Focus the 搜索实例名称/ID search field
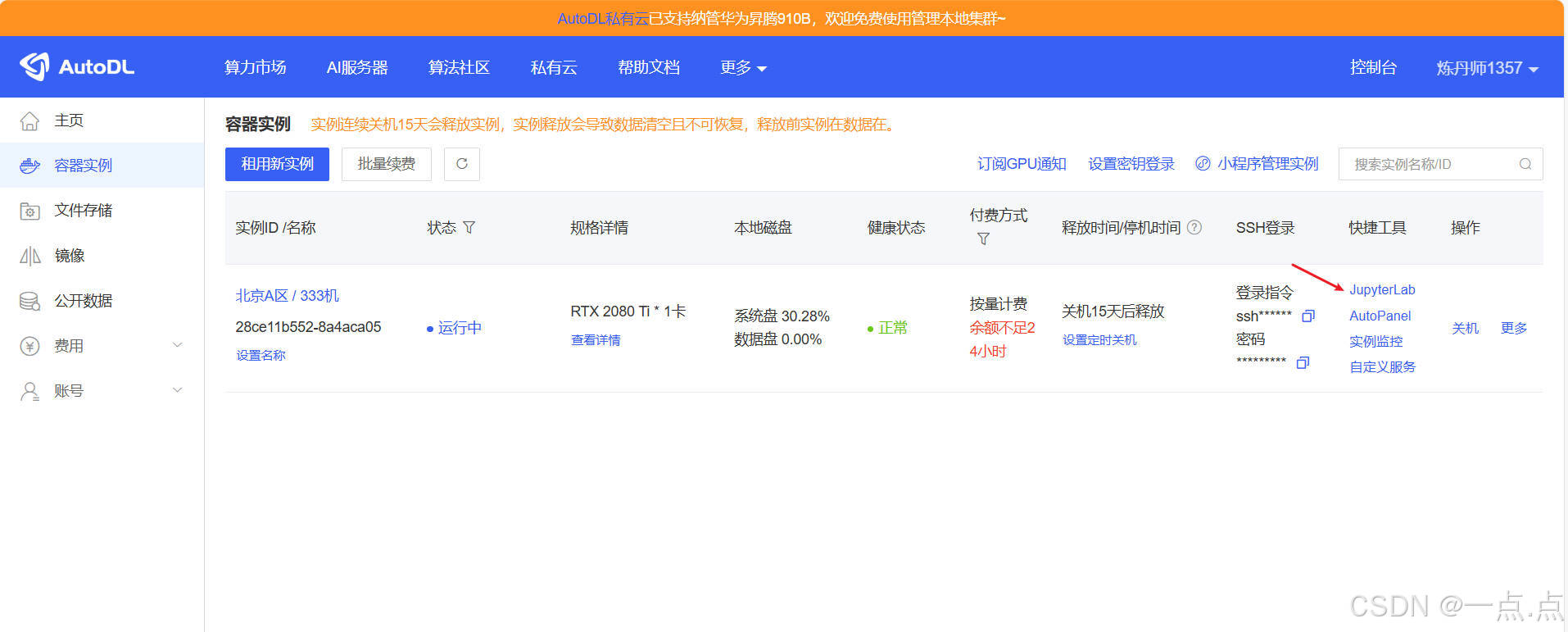 1440,164
